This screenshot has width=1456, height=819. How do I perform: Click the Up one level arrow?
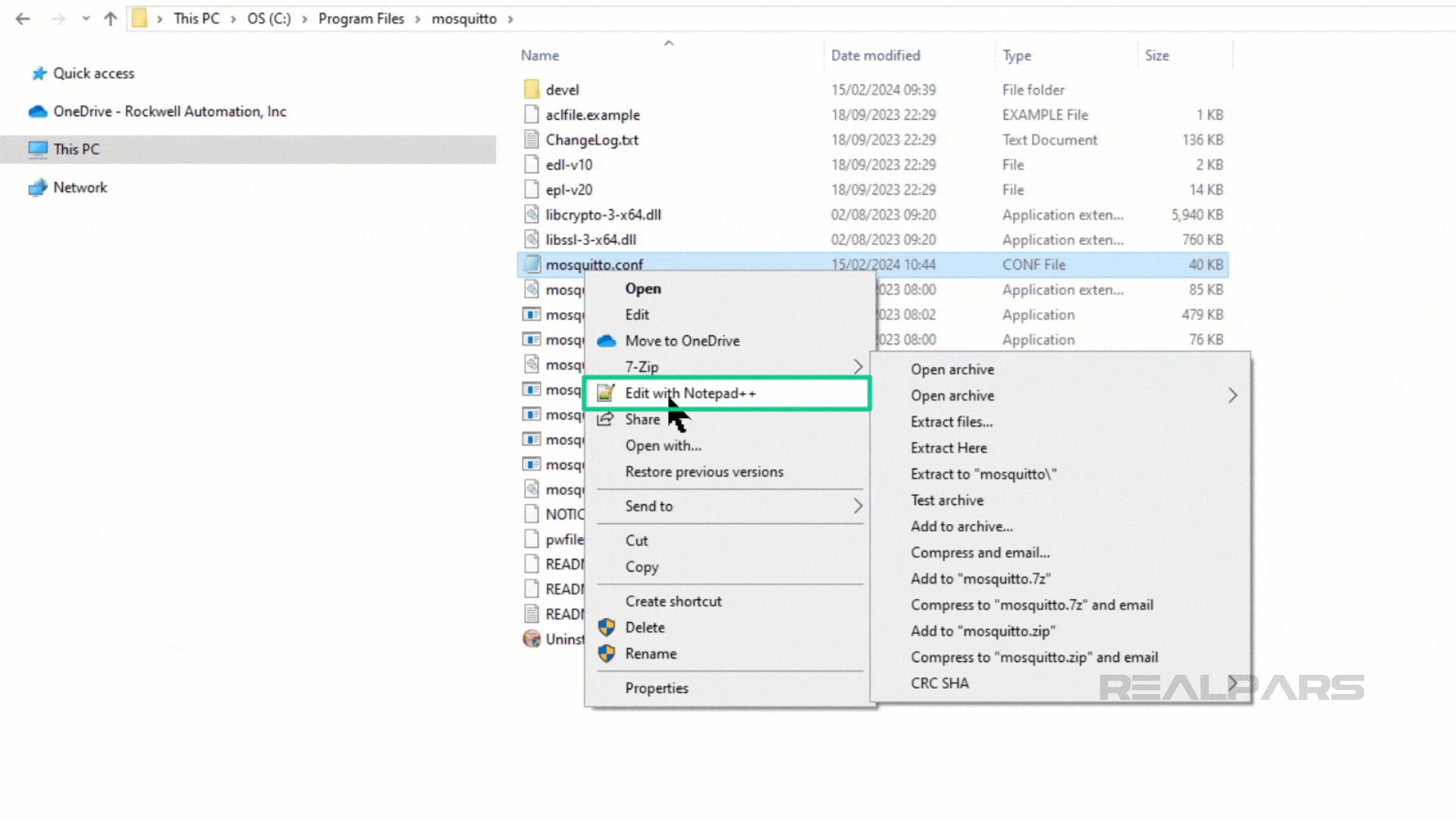111,19
